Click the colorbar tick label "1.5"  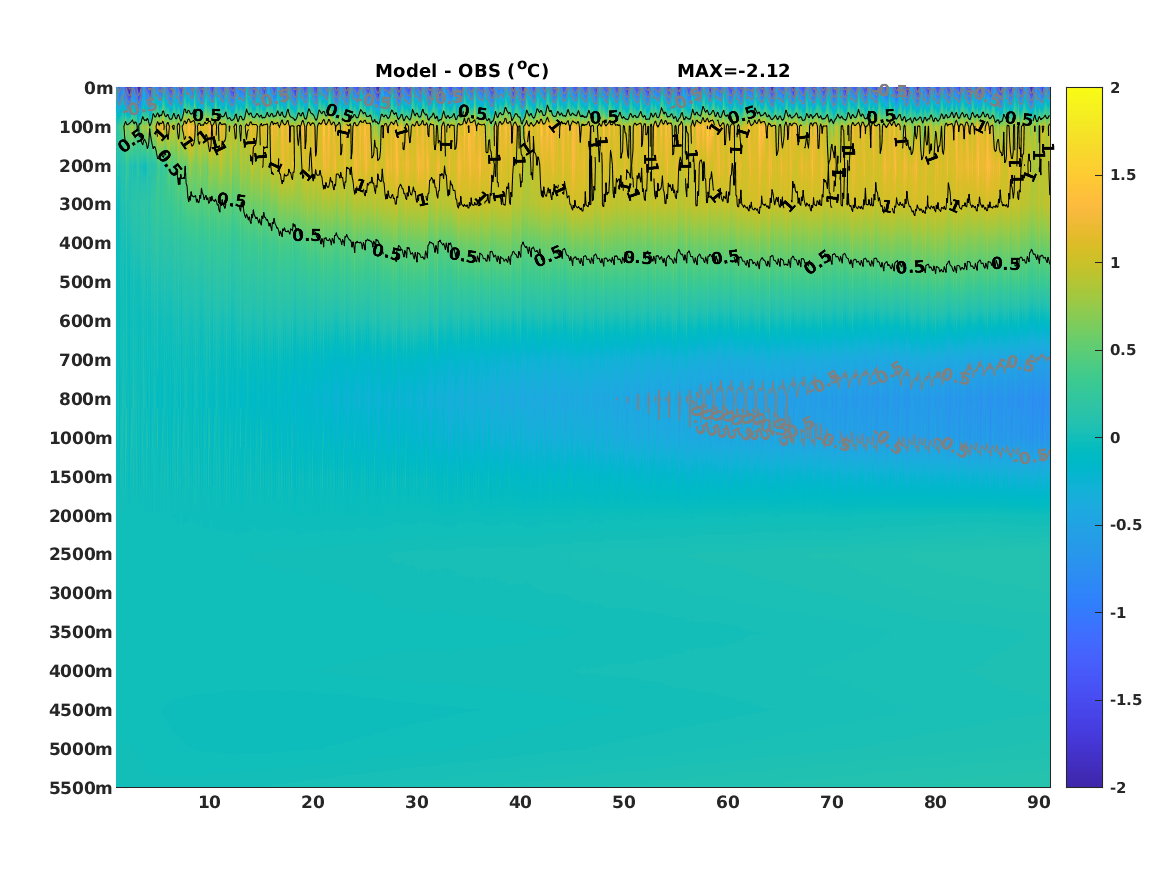click(x=1123, y=175)
